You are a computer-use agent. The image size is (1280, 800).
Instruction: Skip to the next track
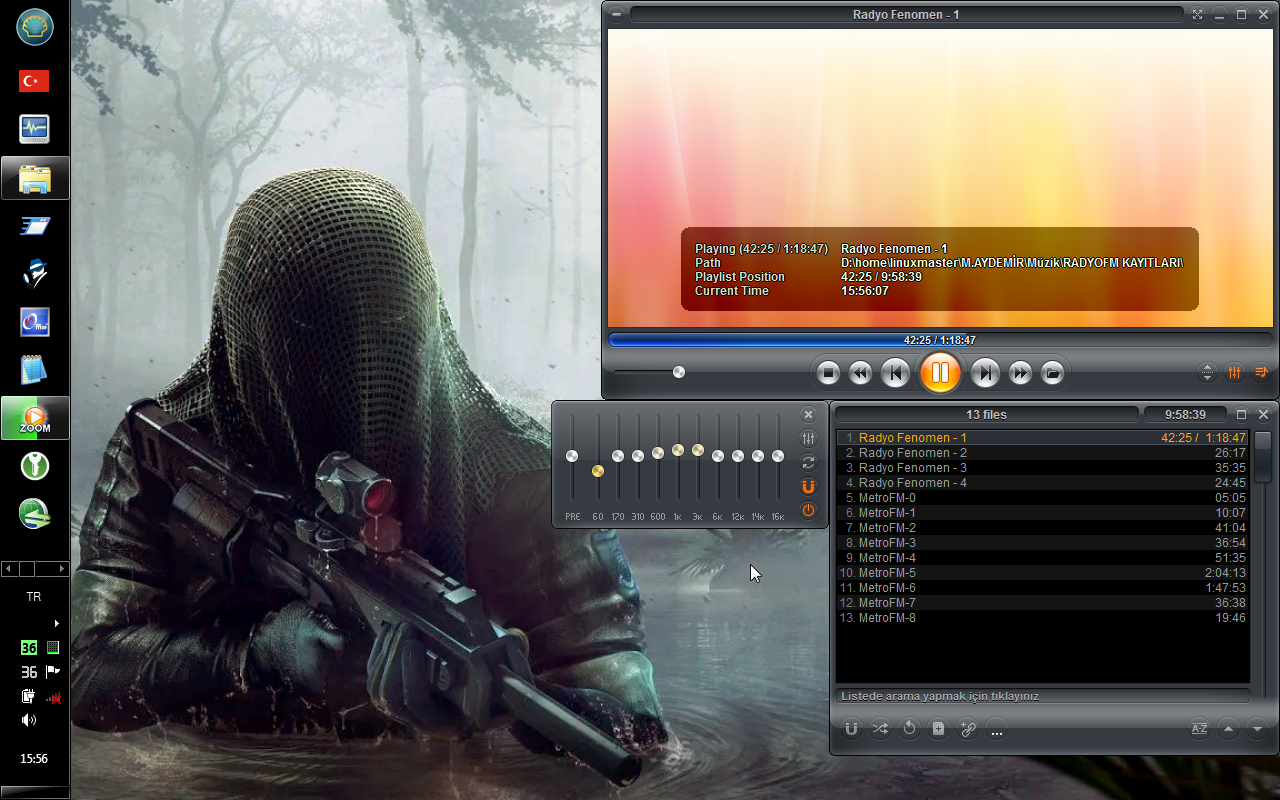tap(985, 373)
